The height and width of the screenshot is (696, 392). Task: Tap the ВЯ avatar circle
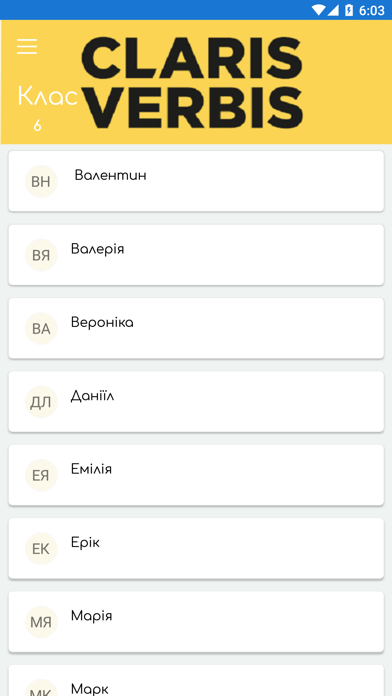(41, 255)
